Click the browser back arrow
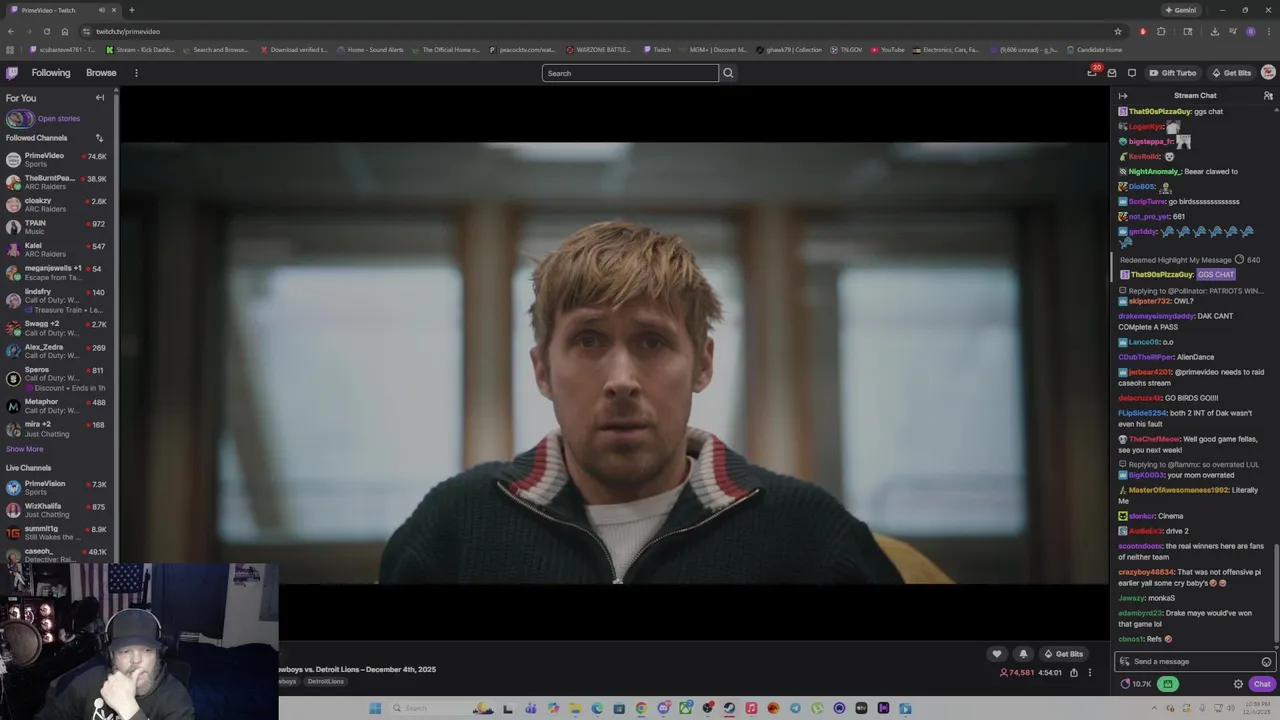The image size is (1280, 720). pyautogui.click(x=11, y=31)
